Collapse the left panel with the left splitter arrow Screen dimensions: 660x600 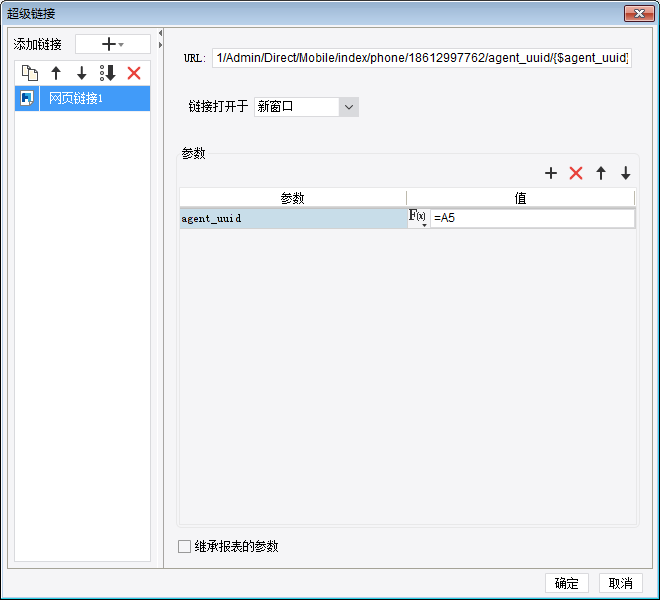(160, 33)
